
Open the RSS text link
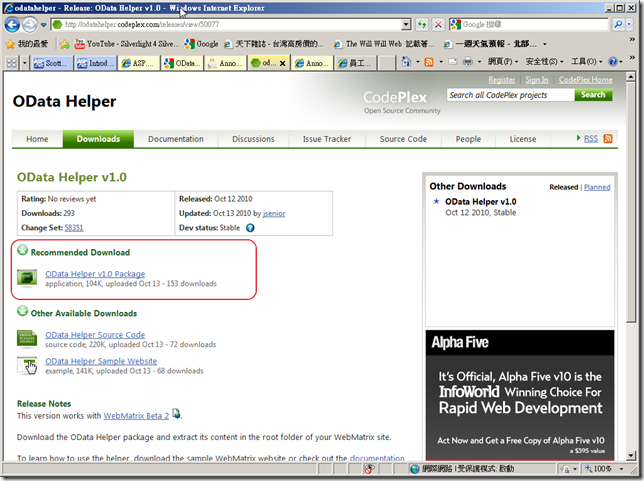[x=591, y=138]
